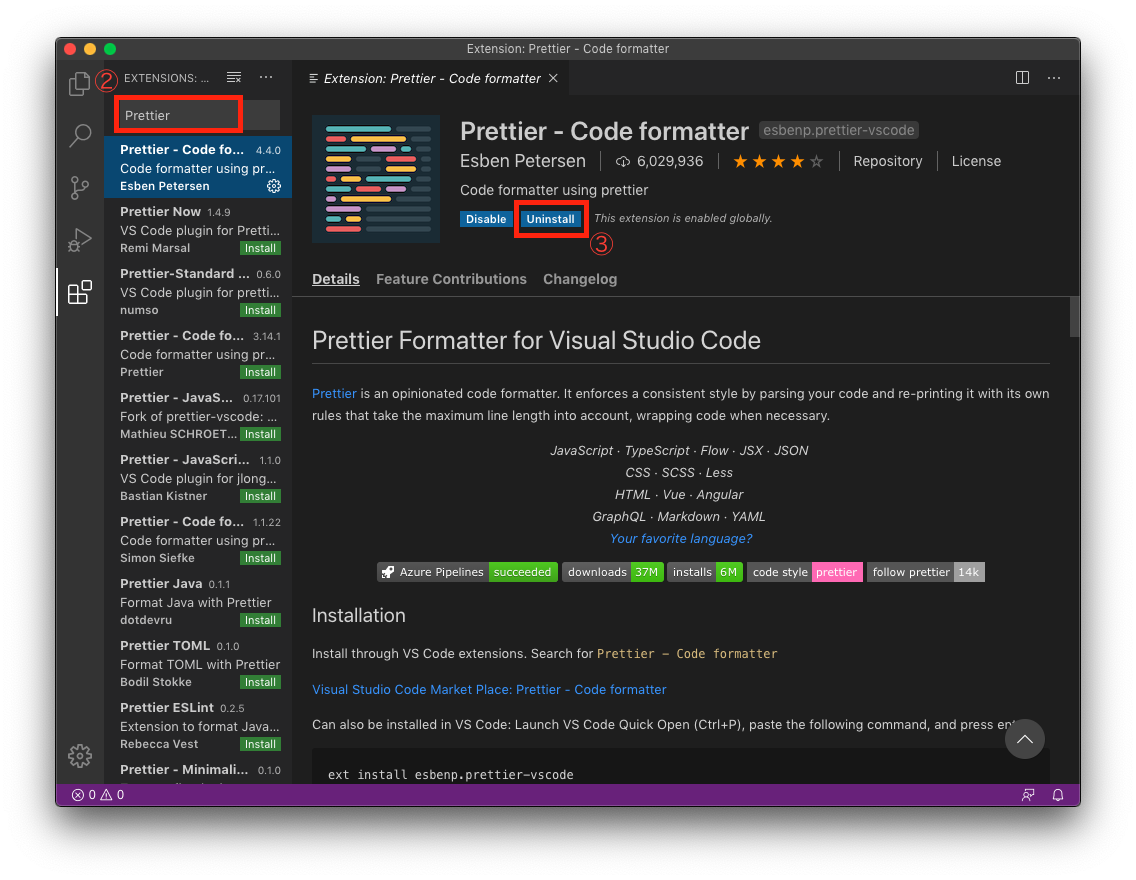Screen dimensions: 1136x880
Task: Open the Visual Studio Code Market Place link
Action: pos(489,690)
